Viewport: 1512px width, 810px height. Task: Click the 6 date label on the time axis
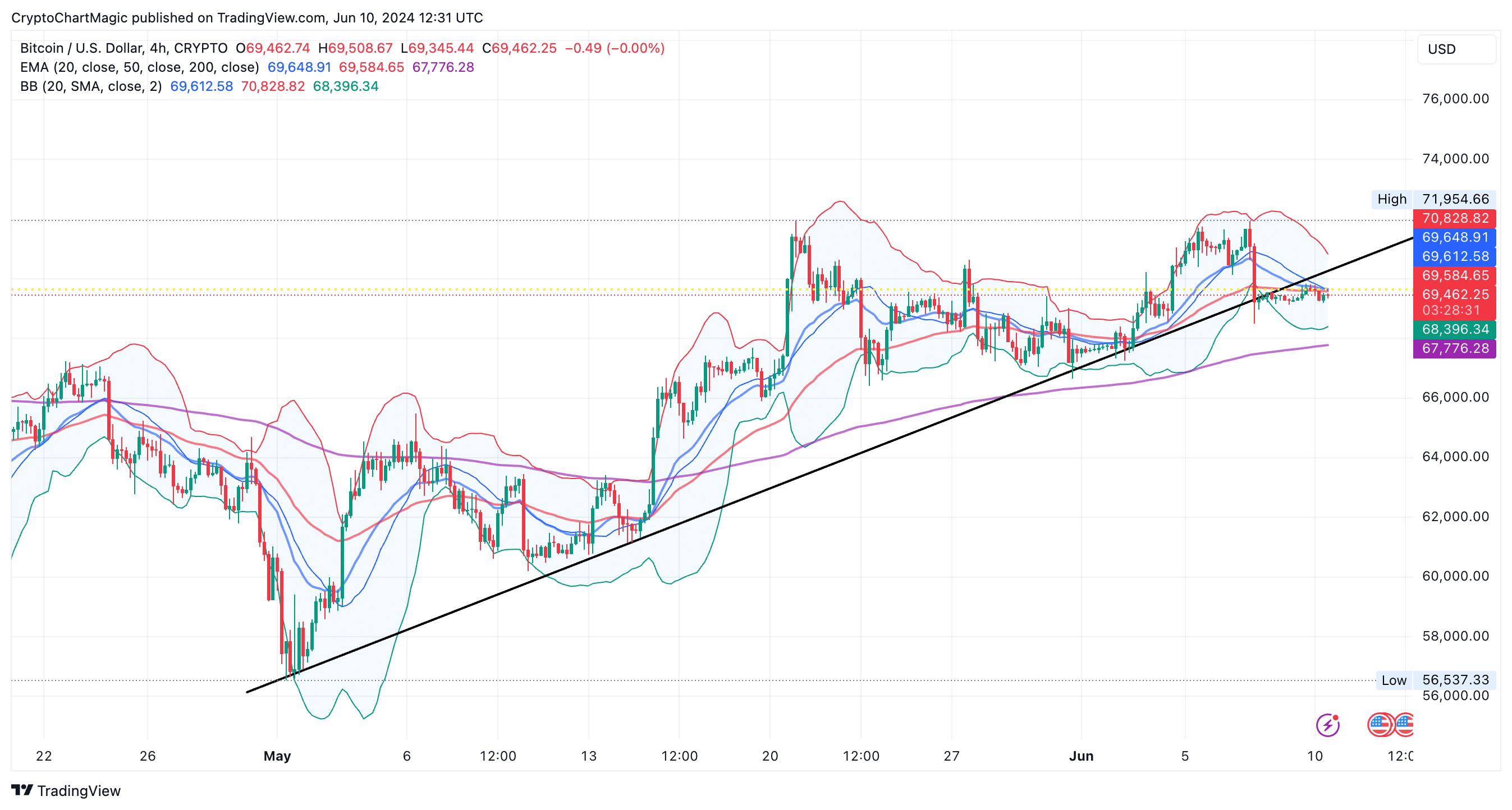pos(407,756)
